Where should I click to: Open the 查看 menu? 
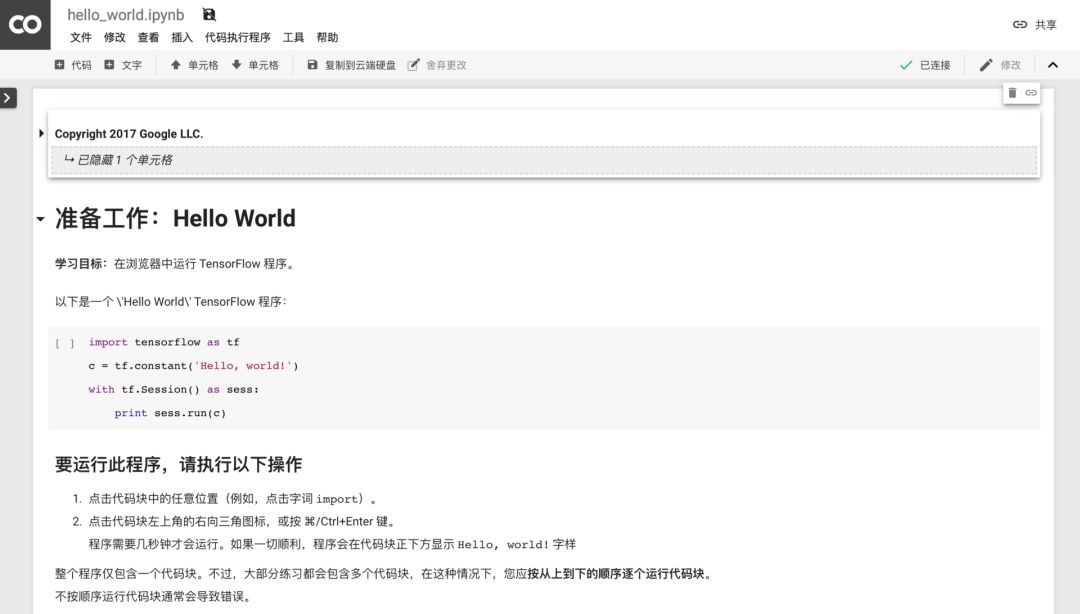(148, 37)
